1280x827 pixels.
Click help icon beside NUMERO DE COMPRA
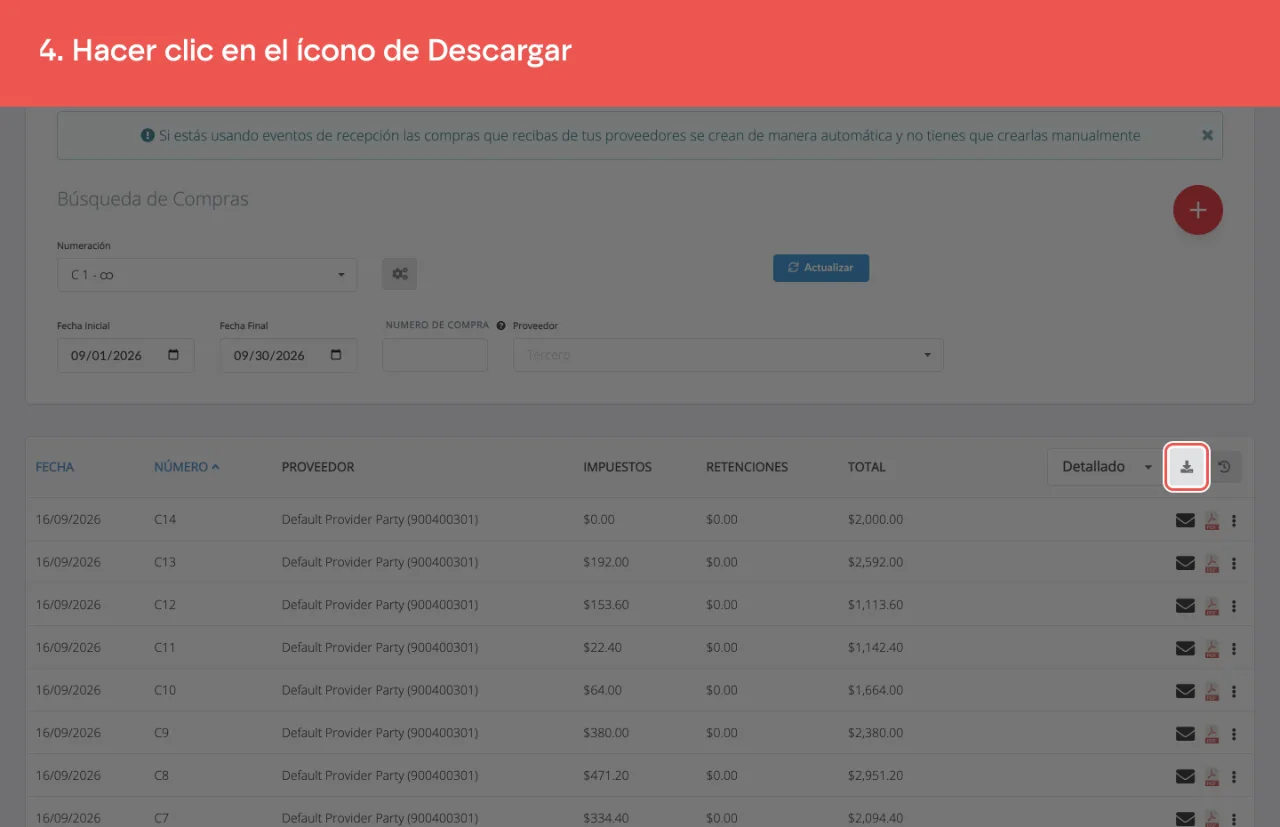coord(500,326)
